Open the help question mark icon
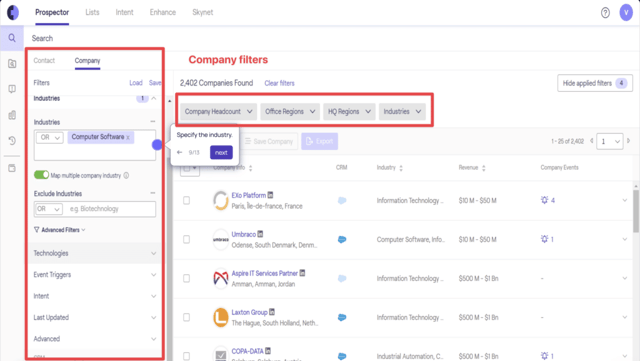640x361 pixels. [x=605, y=13]
